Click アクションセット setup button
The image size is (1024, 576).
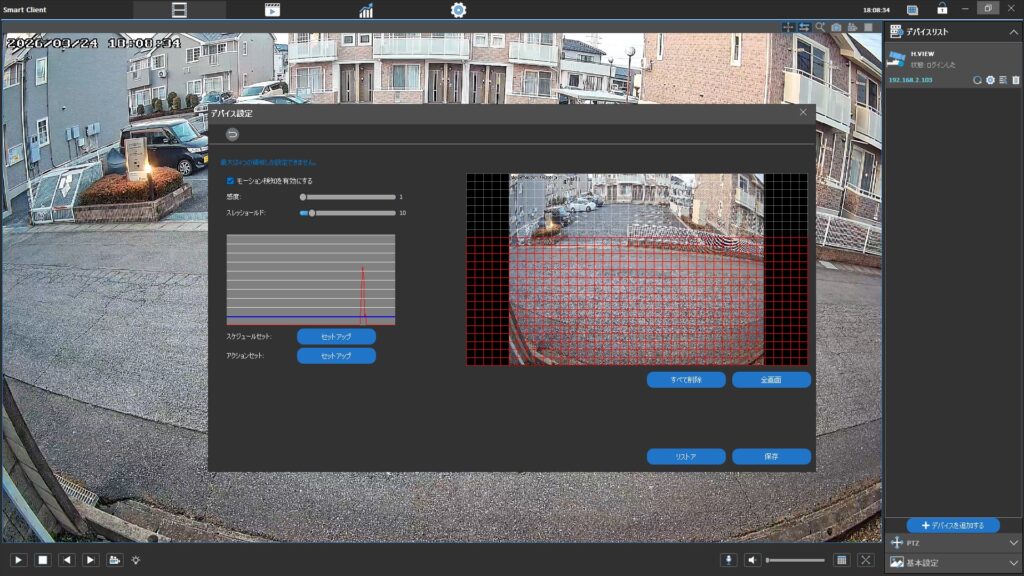click(336, 356)
